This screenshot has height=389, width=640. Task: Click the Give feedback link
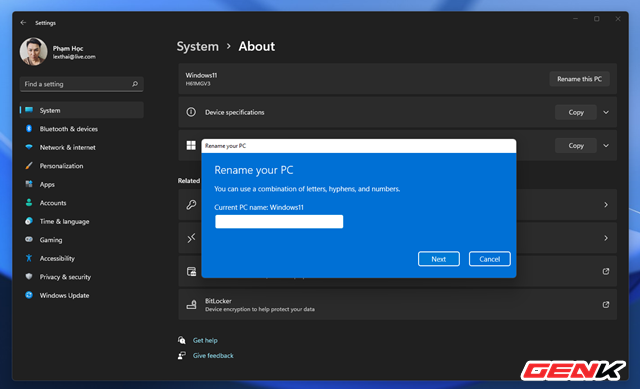(213, 356)
